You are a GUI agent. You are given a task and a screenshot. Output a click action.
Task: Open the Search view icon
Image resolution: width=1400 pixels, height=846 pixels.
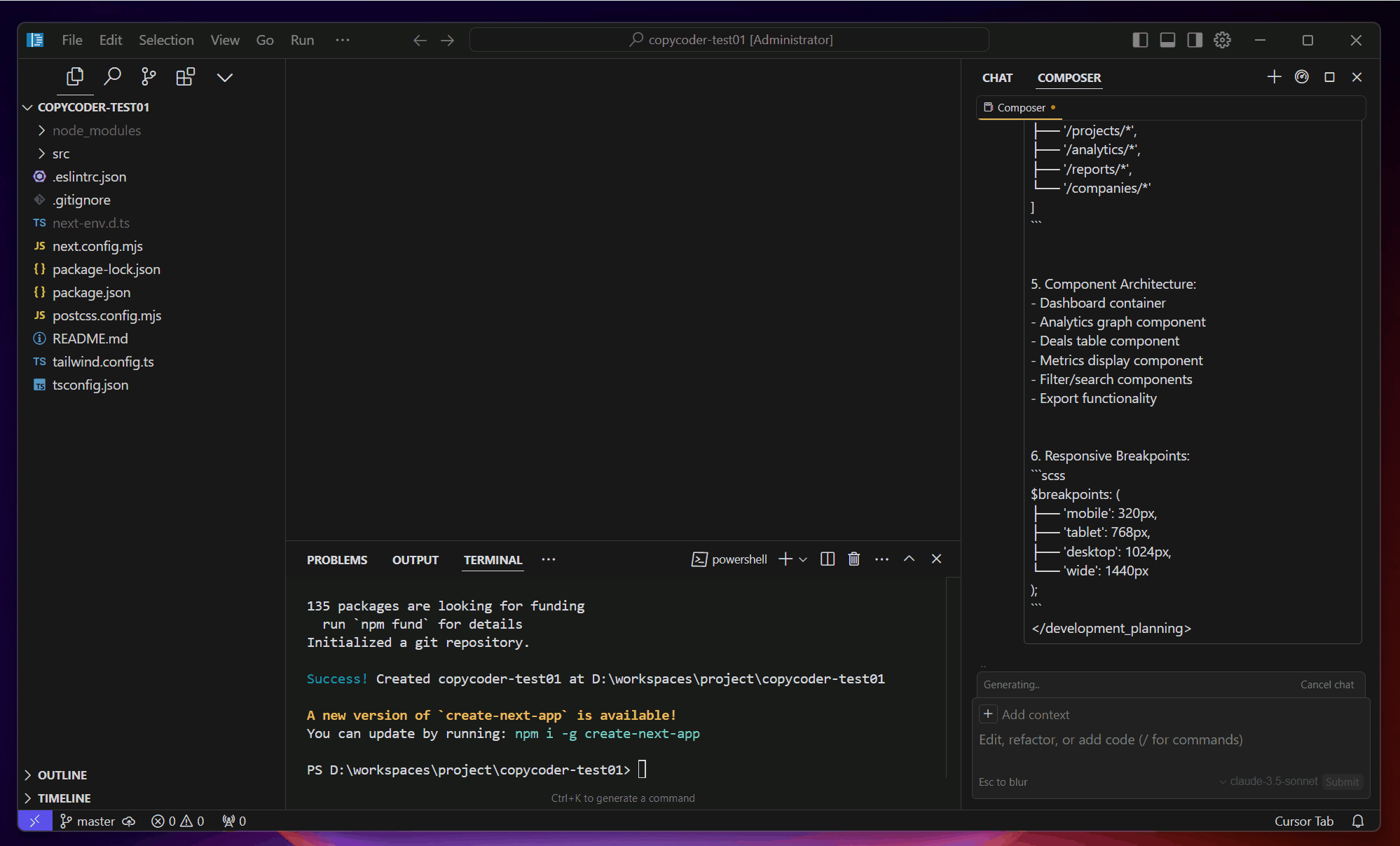click(x=112, y=76)
